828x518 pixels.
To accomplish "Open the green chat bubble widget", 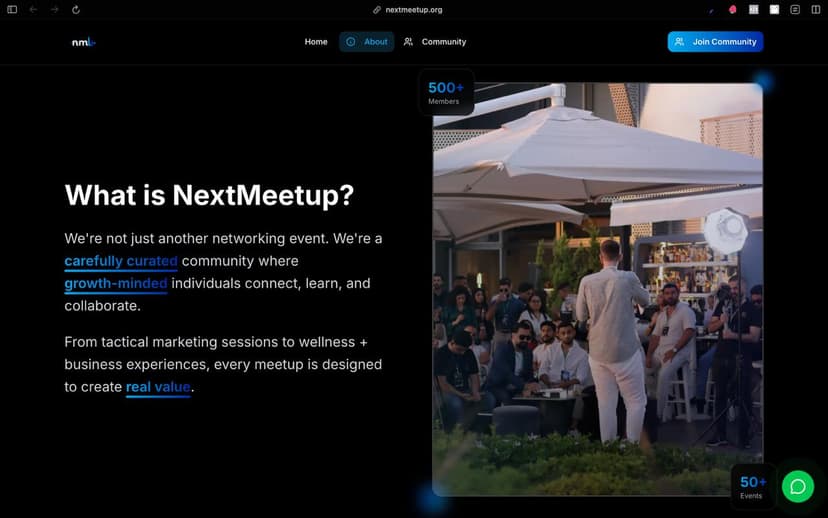I will click(x=797, y=486).
